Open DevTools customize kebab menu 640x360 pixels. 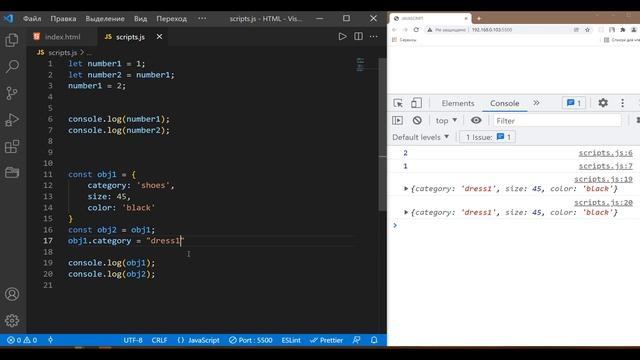point(622,103)
